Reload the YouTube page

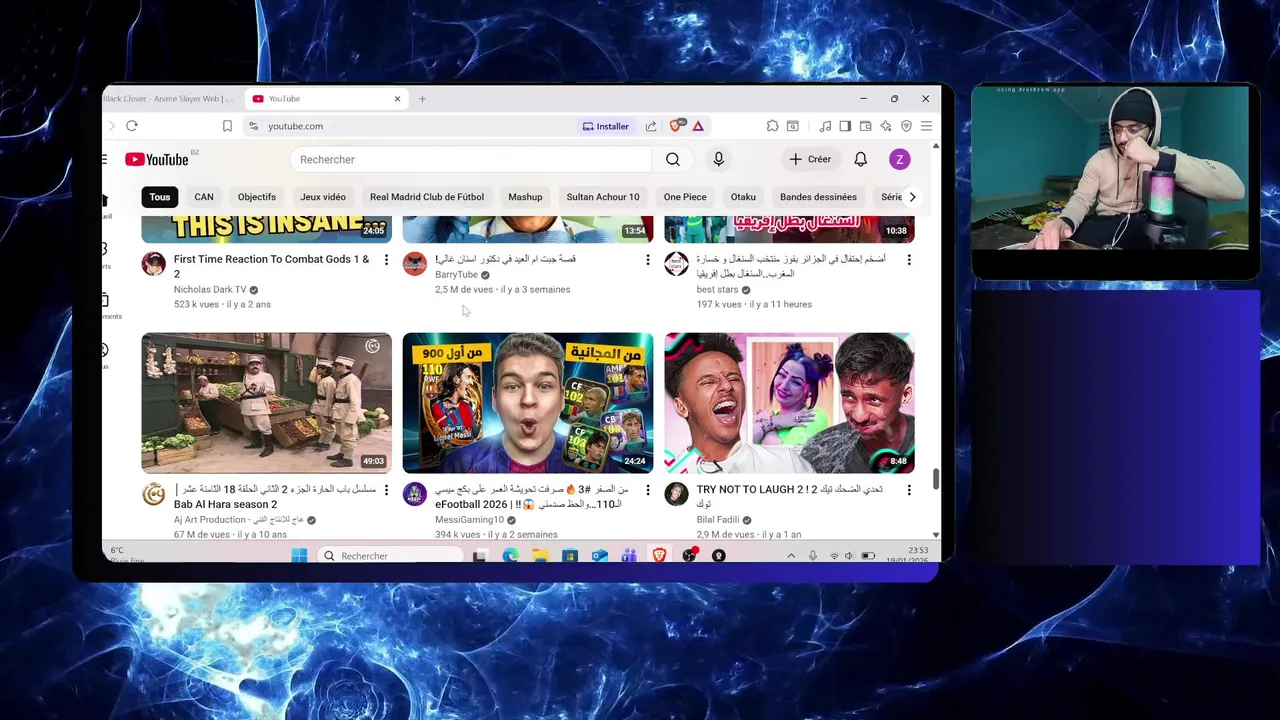[131, 126]
